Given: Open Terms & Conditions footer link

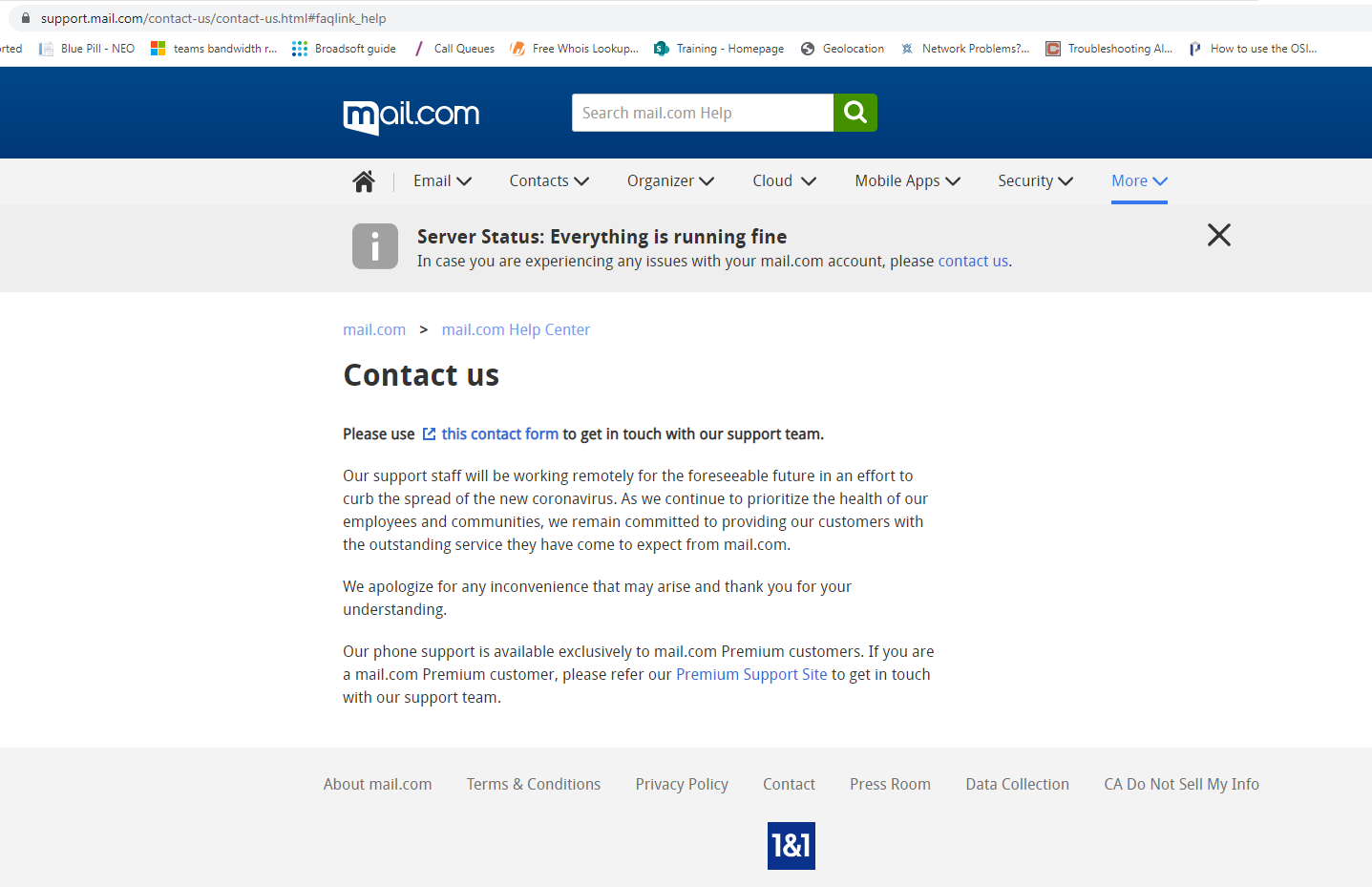Looking at the screenshot, I should click(x=534, y=785).
